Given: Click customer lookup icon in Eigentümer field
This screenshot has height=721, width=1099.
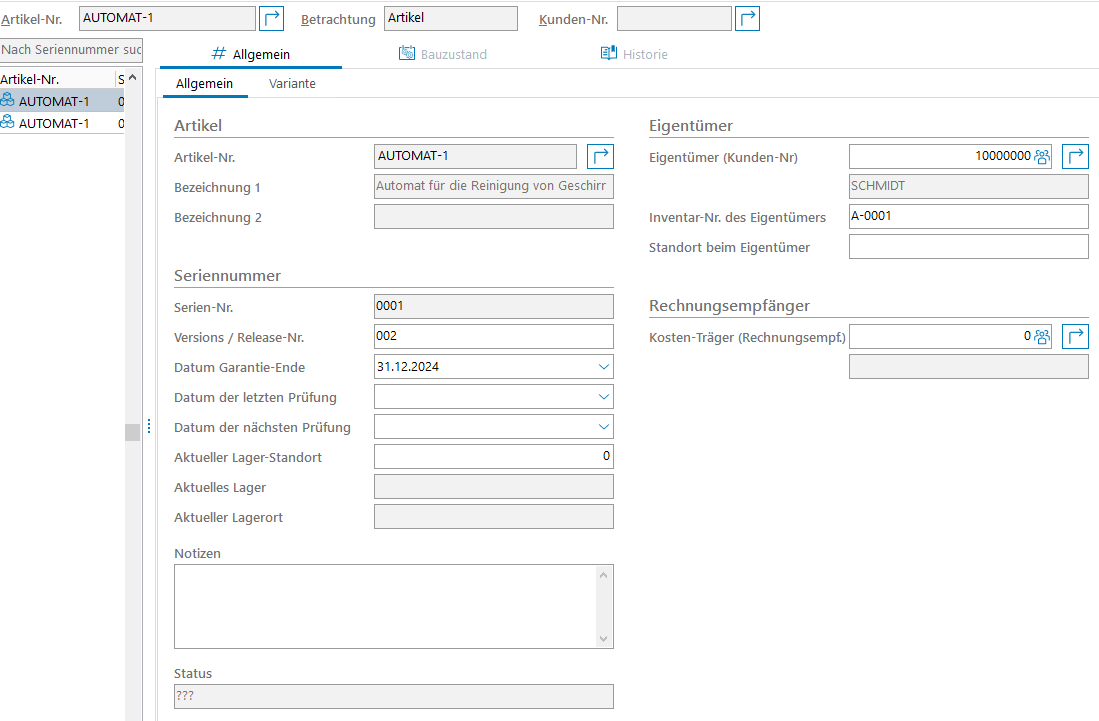Looking at the screenshot, I should [x=1042, y=157].
